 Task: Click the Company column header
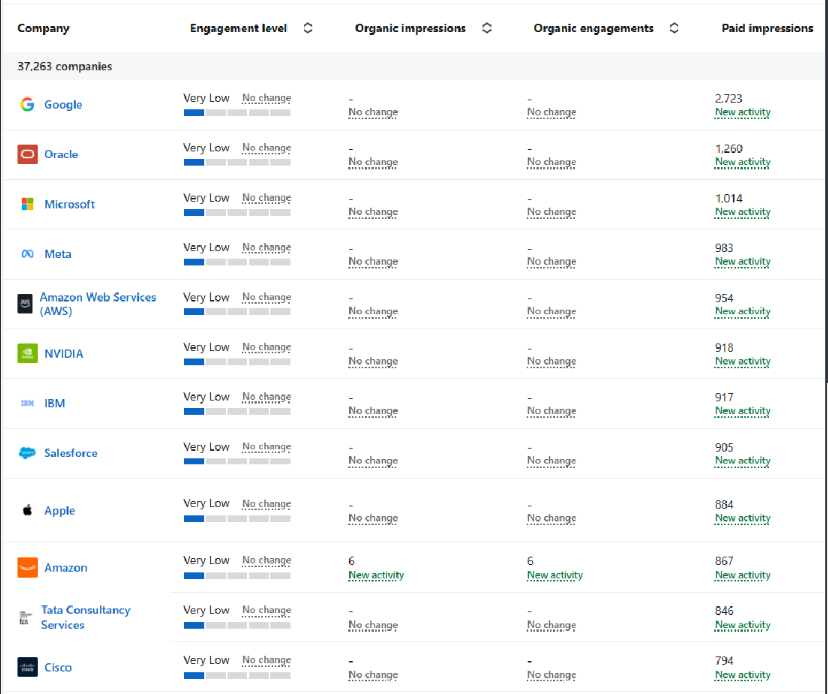[44, 28]
